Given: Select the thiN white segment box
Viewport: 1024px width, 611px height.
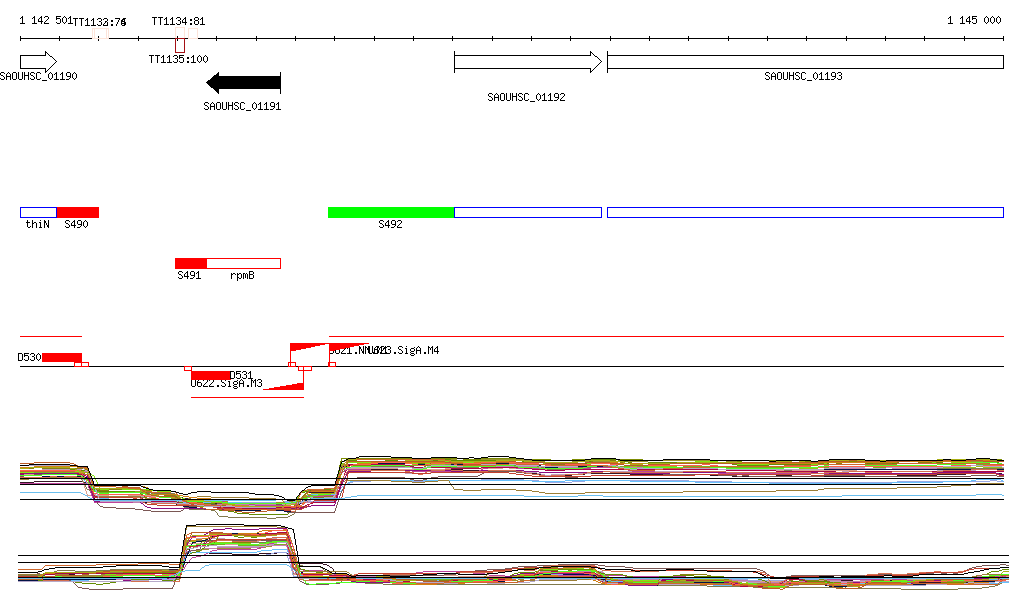Looking at the screenshot, I should point(38,212).
